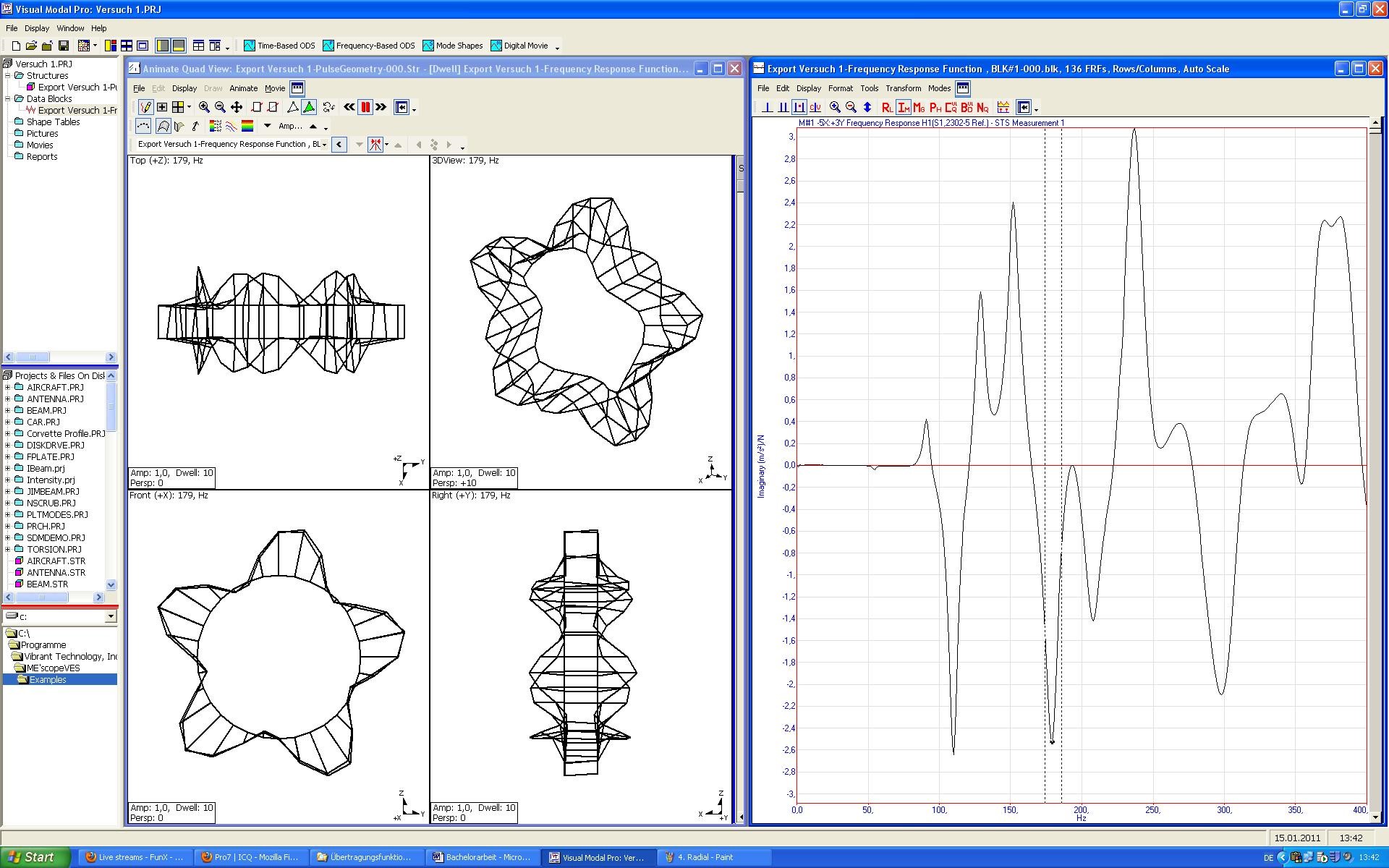Select the peak cursor icon in FRF toolbar

(799, 107)
